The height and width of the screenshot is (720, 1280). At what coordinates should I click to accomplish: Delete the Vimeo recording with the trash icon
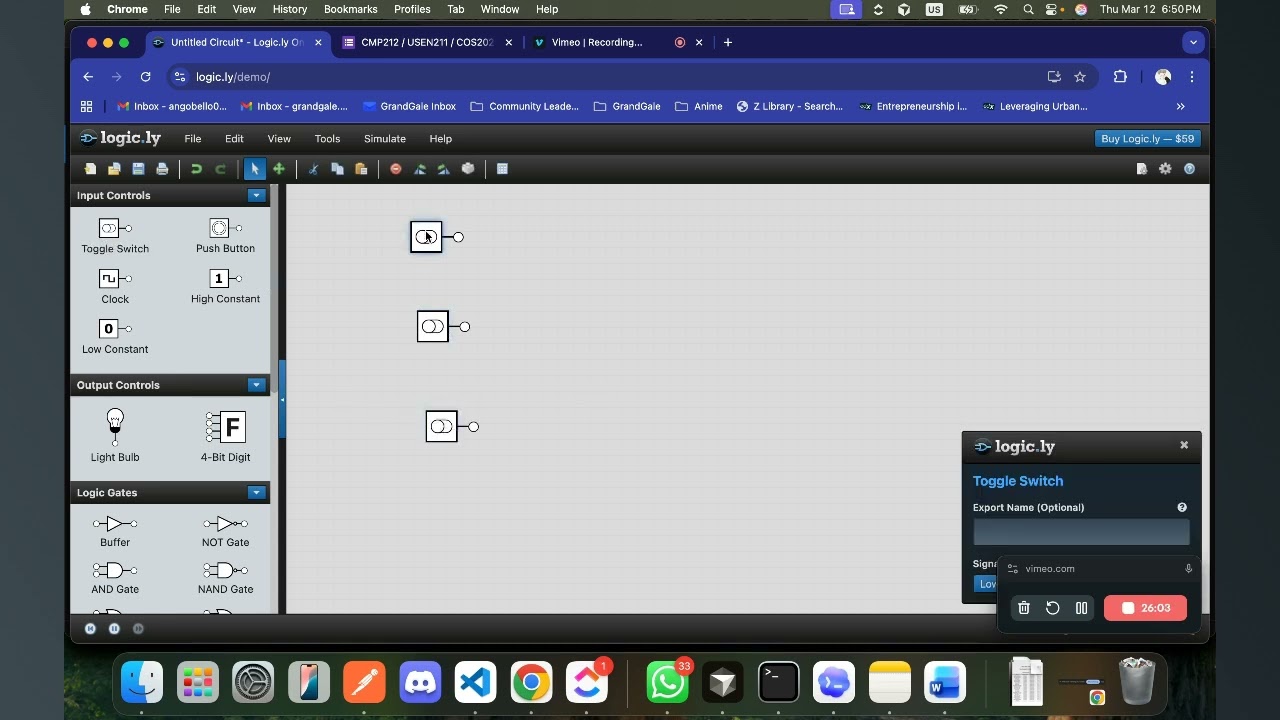pos(1024,608)
